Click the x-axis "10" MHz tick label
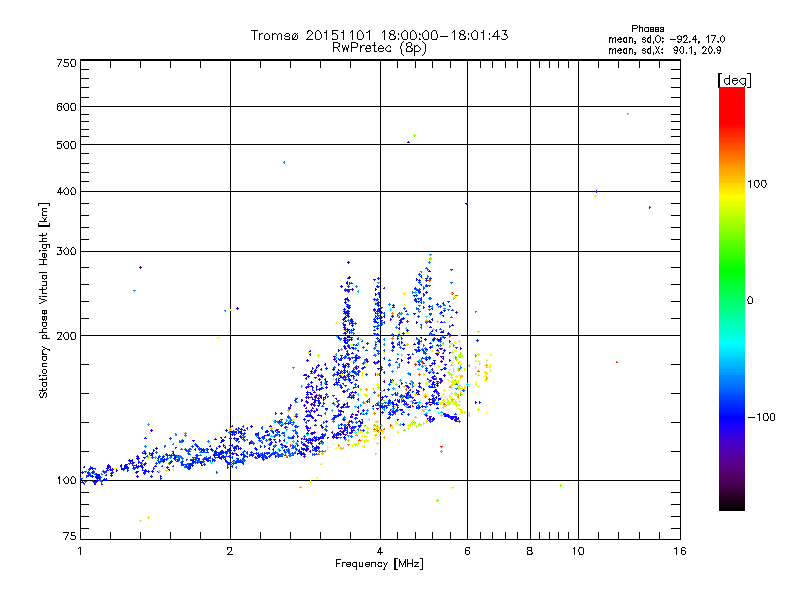The image size is (800, 600). [578, 551]
